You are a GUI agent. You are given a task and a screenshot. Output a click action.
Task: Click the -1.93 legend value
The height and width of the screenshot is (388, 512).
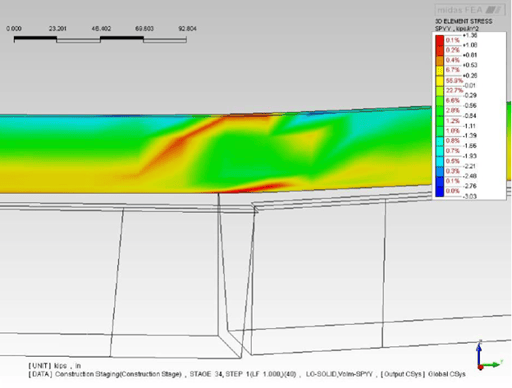[x=470, y=156]
